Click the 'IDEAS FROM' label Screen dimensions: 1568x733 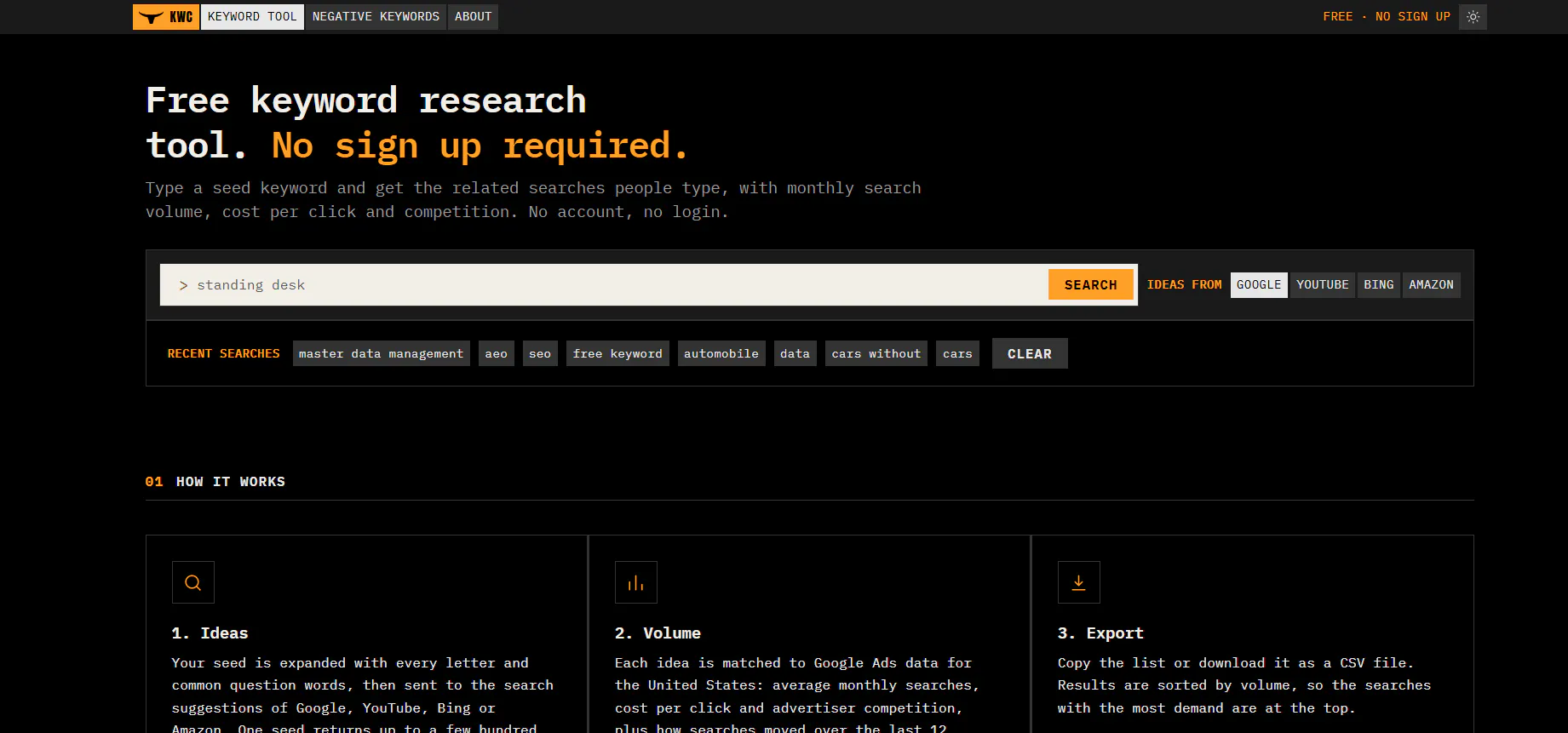click(x=1184, y=285)
